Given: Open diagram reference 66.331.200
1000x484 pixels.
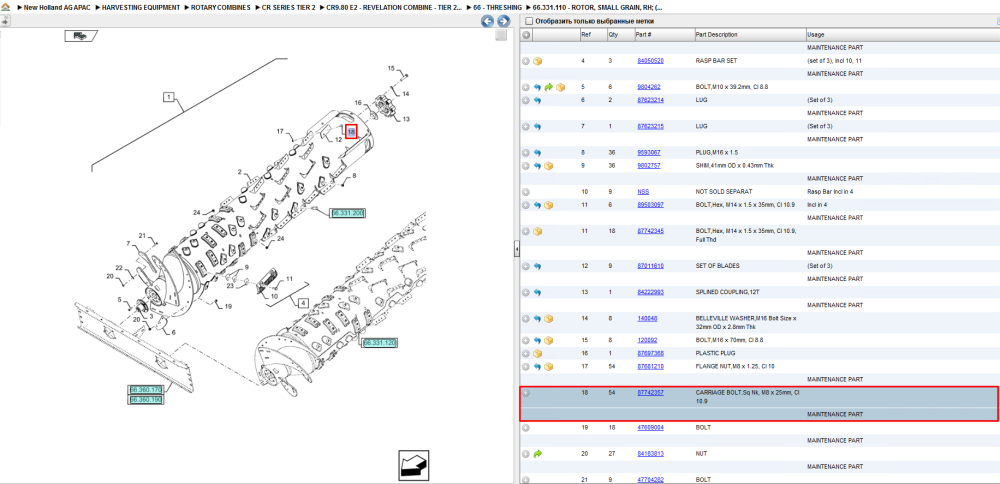Looking at the screenshot, I should click(x=348, y=213).
